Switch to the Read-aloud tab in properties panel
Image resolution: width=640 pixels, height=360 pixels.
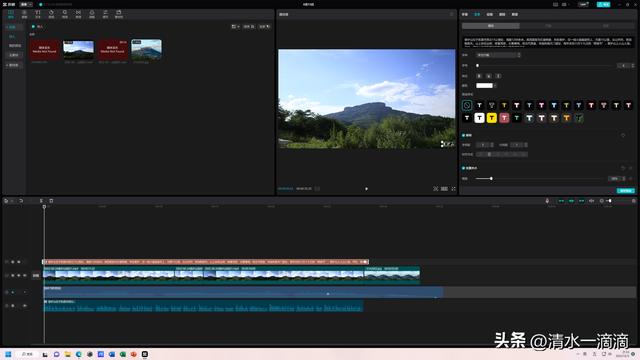515,14
